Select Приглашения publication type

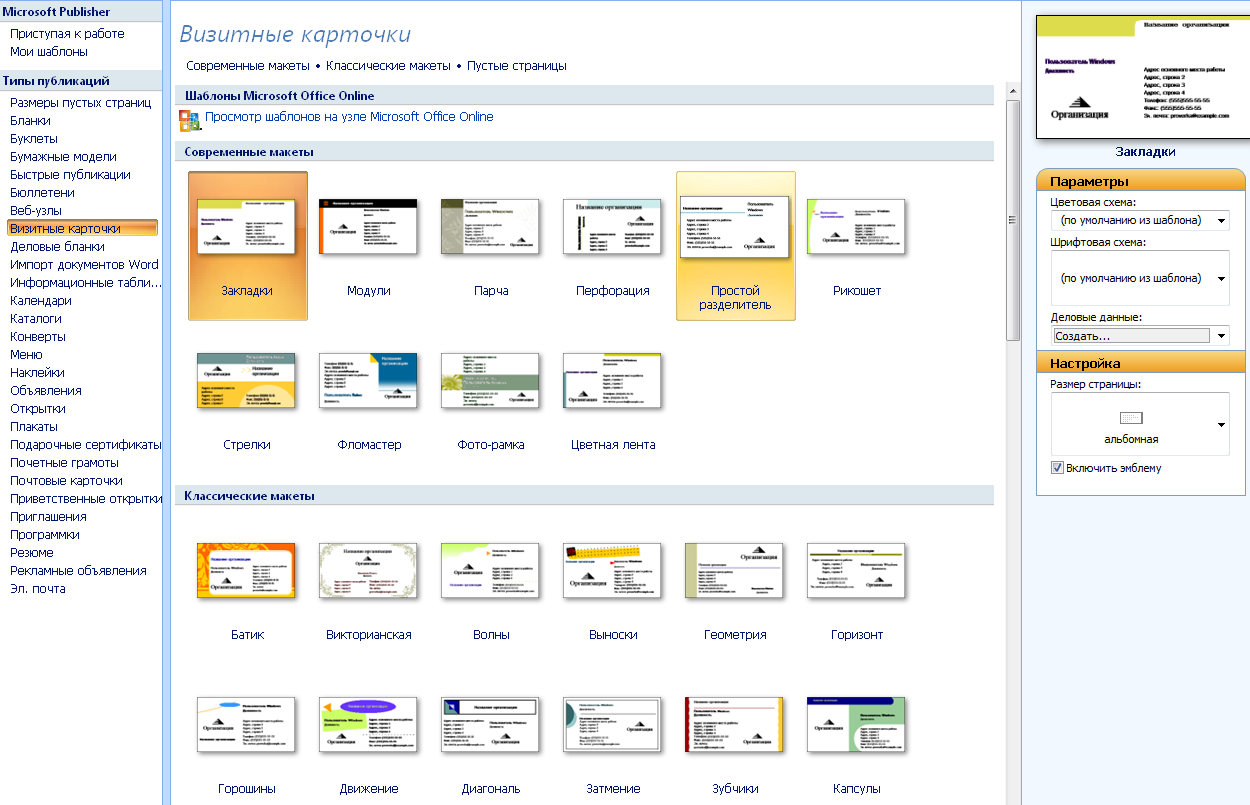[48, 517]
